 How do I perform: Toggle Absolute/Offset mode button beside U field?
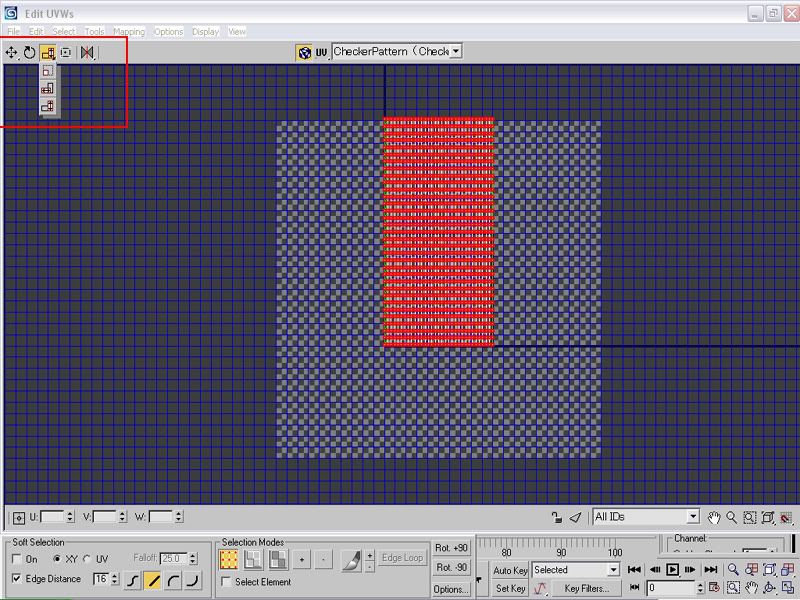18,518
